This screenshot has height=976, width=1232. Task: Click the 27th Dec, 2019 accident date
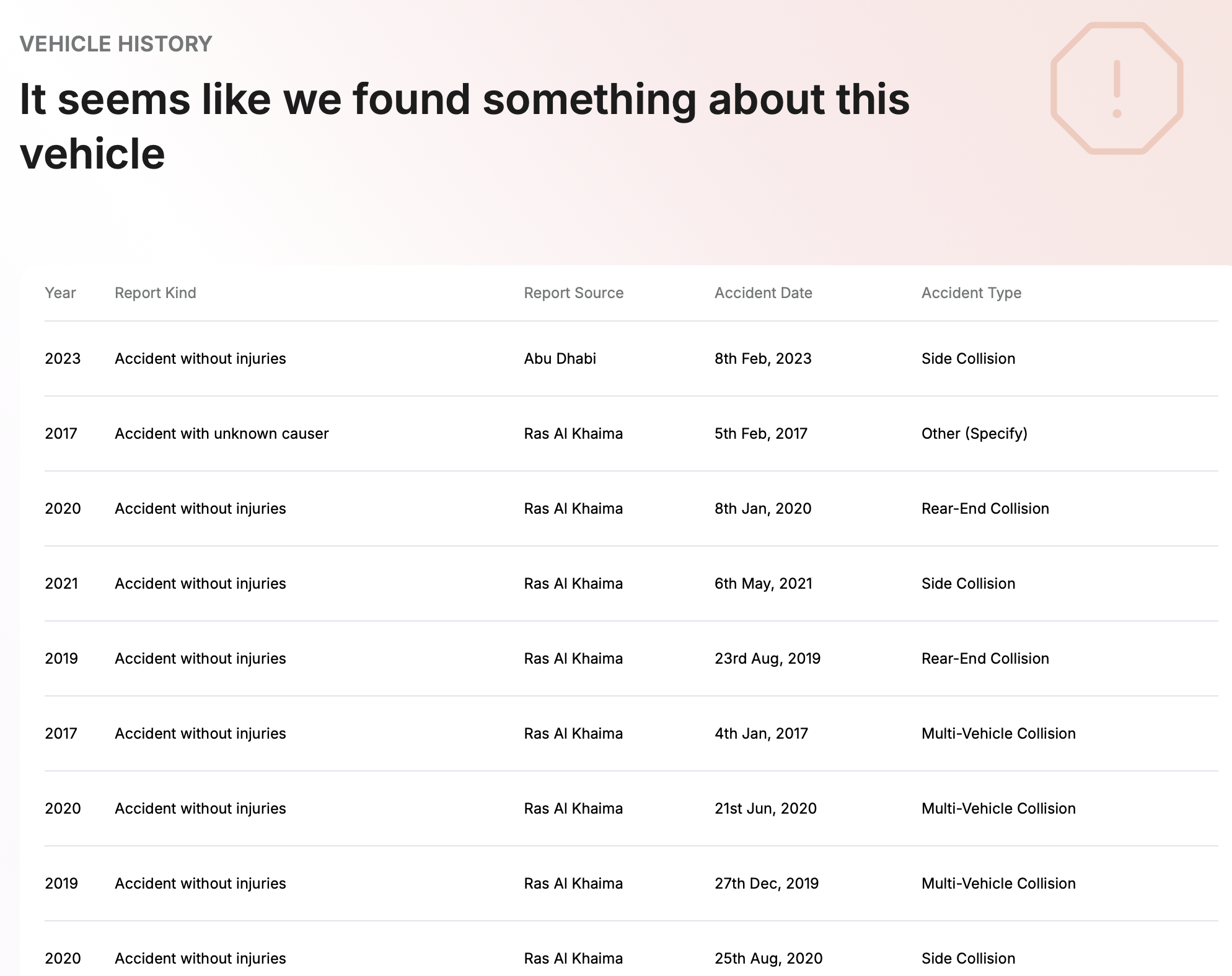click(x=766, y=884)
